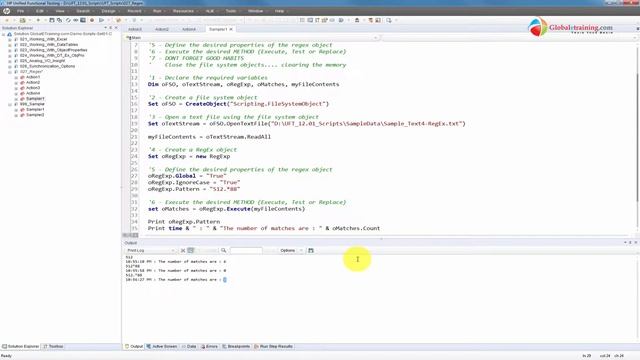Click the Output search input field
This screenshot has width=640, height=360.
point(246,250)
